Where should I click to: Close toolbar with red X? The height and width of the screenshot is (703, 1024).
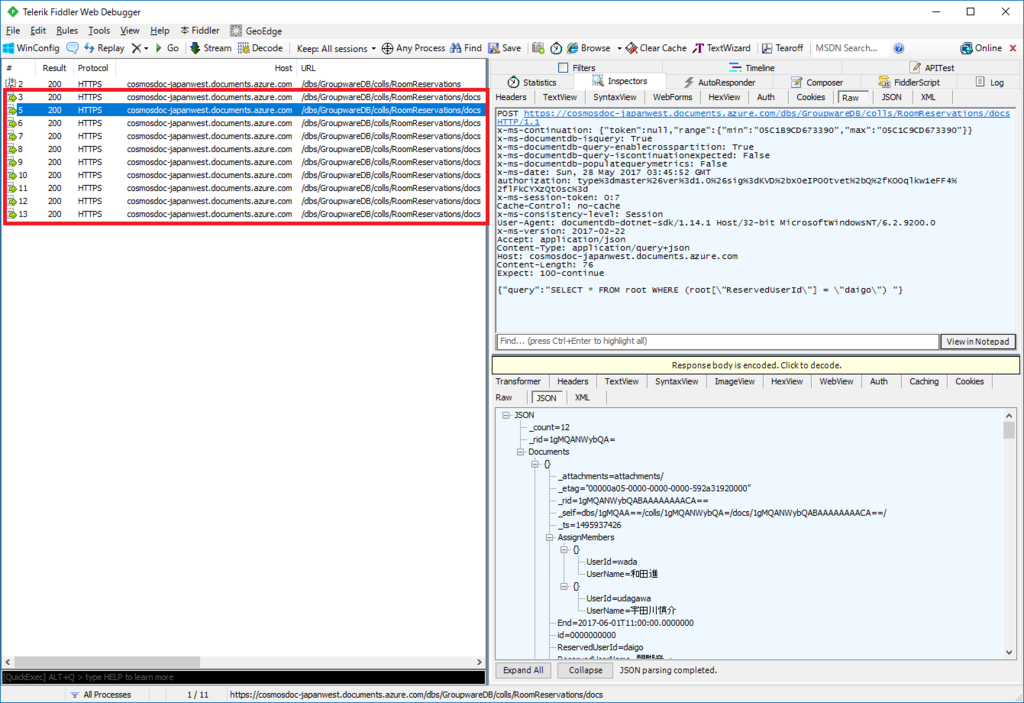(1013, 48)
